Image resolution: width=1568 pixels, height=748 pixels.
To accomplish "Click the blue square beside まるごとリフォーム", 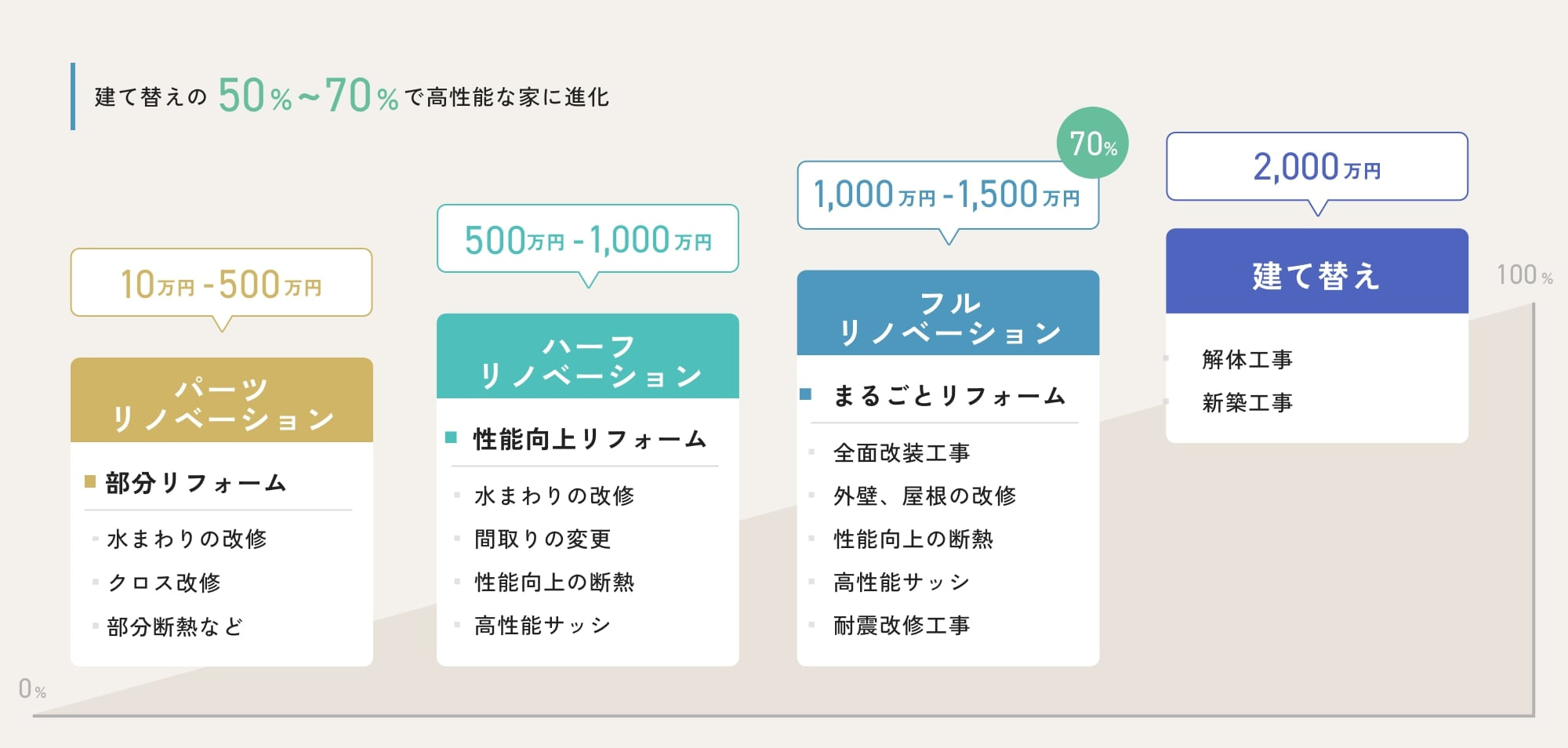I will pyautogui.click(x=805, y=394).
